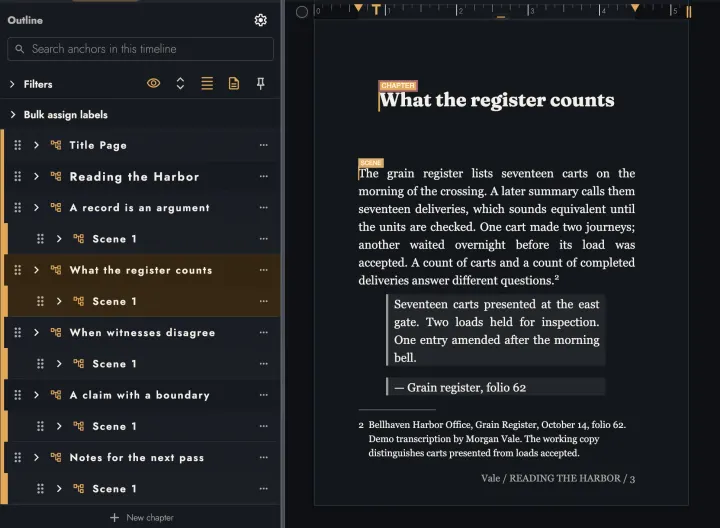720x528 pixels.
Task: Open options for Scene 1 under What the register counts
Action: 264,301
